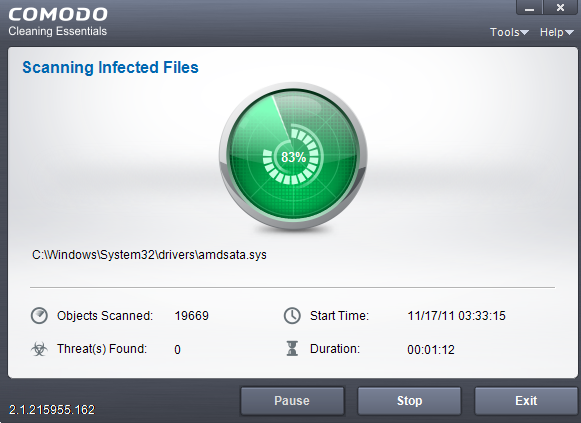
Task: Open the Tools dropdown menu
Action: pos(509,32)
